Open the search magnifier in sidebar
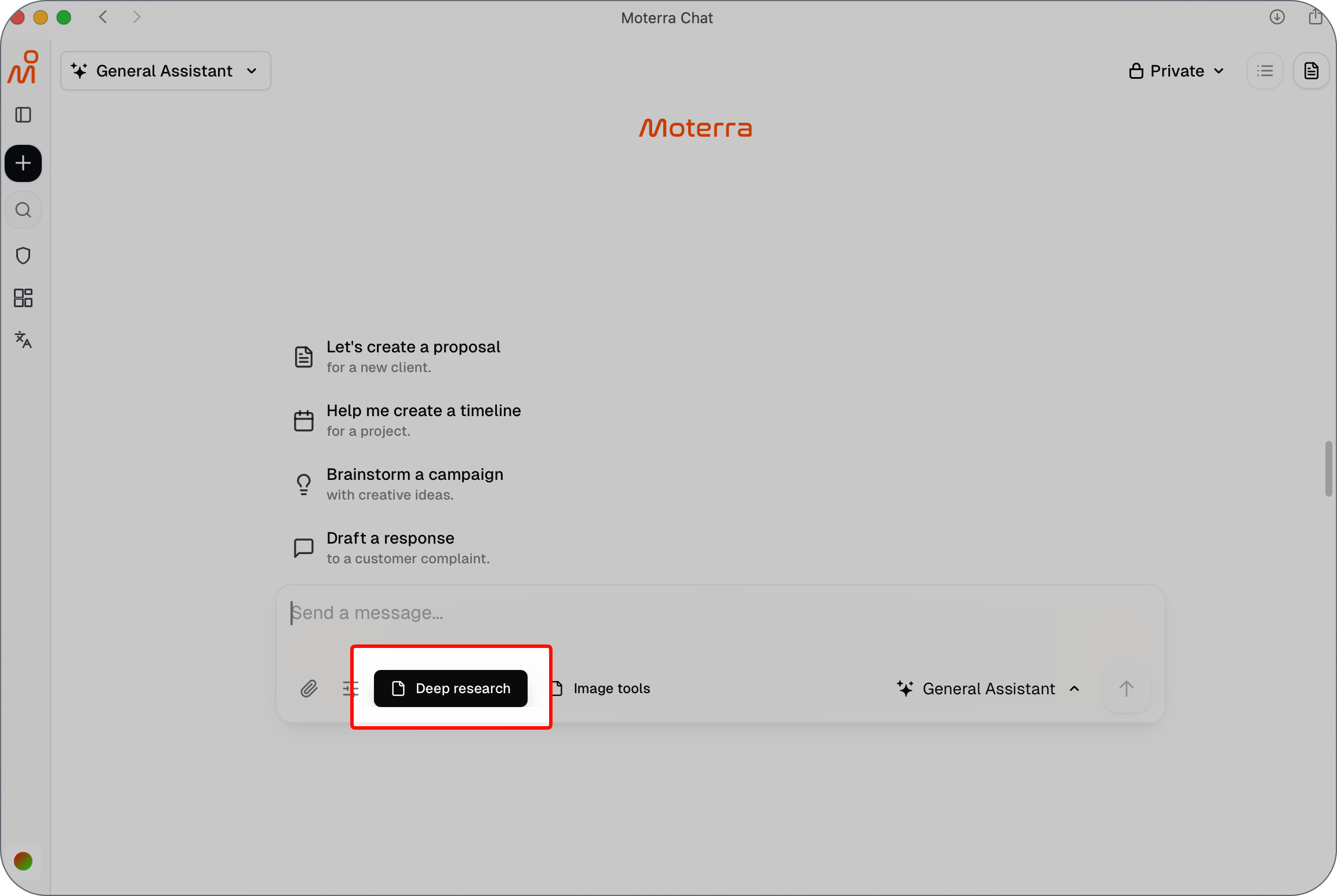The width and height of the screenshot is (1337, 896). tap(23, 210)
